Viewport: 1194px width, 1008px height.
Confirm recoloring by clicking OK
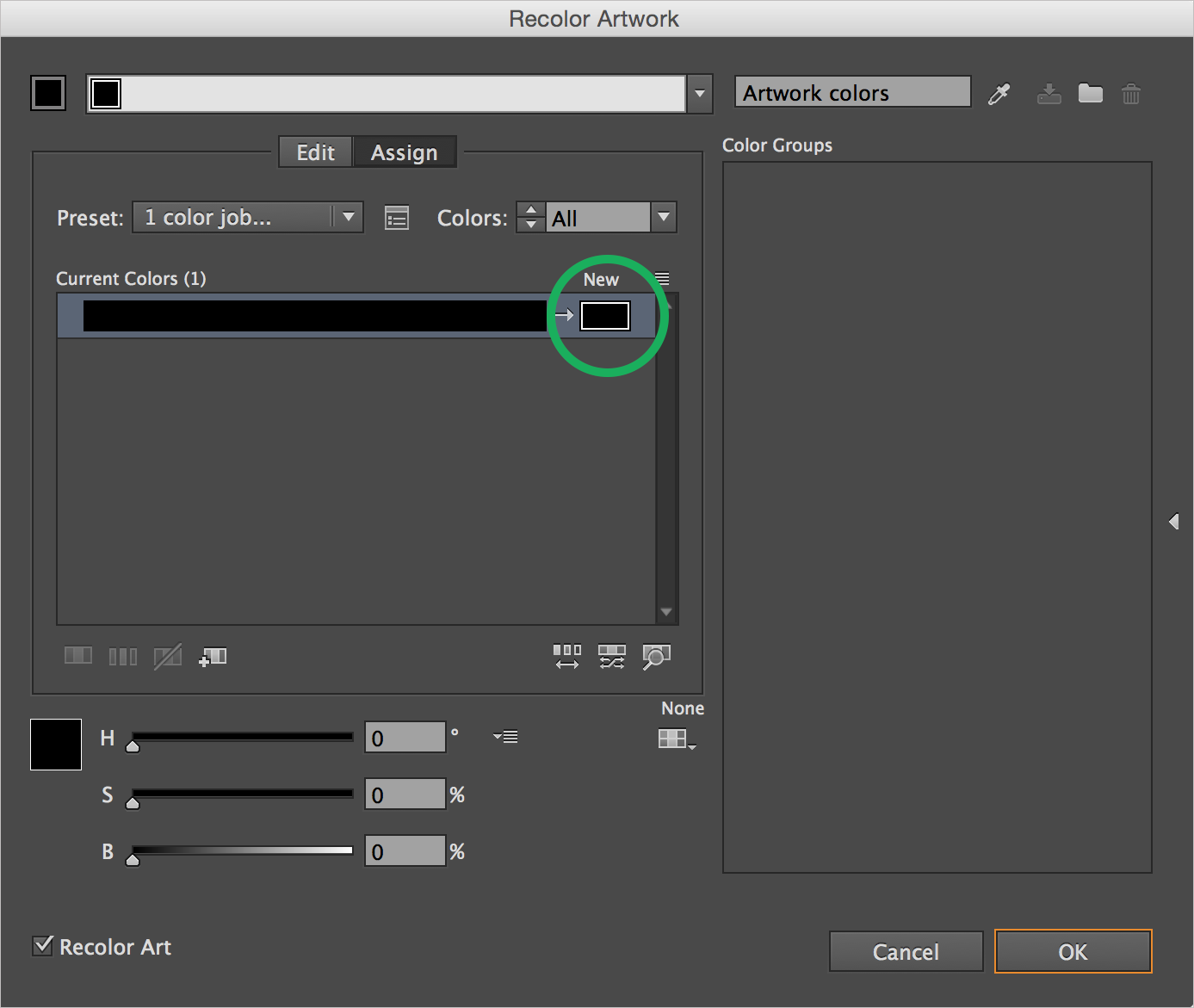click(x=1073, y=951)
